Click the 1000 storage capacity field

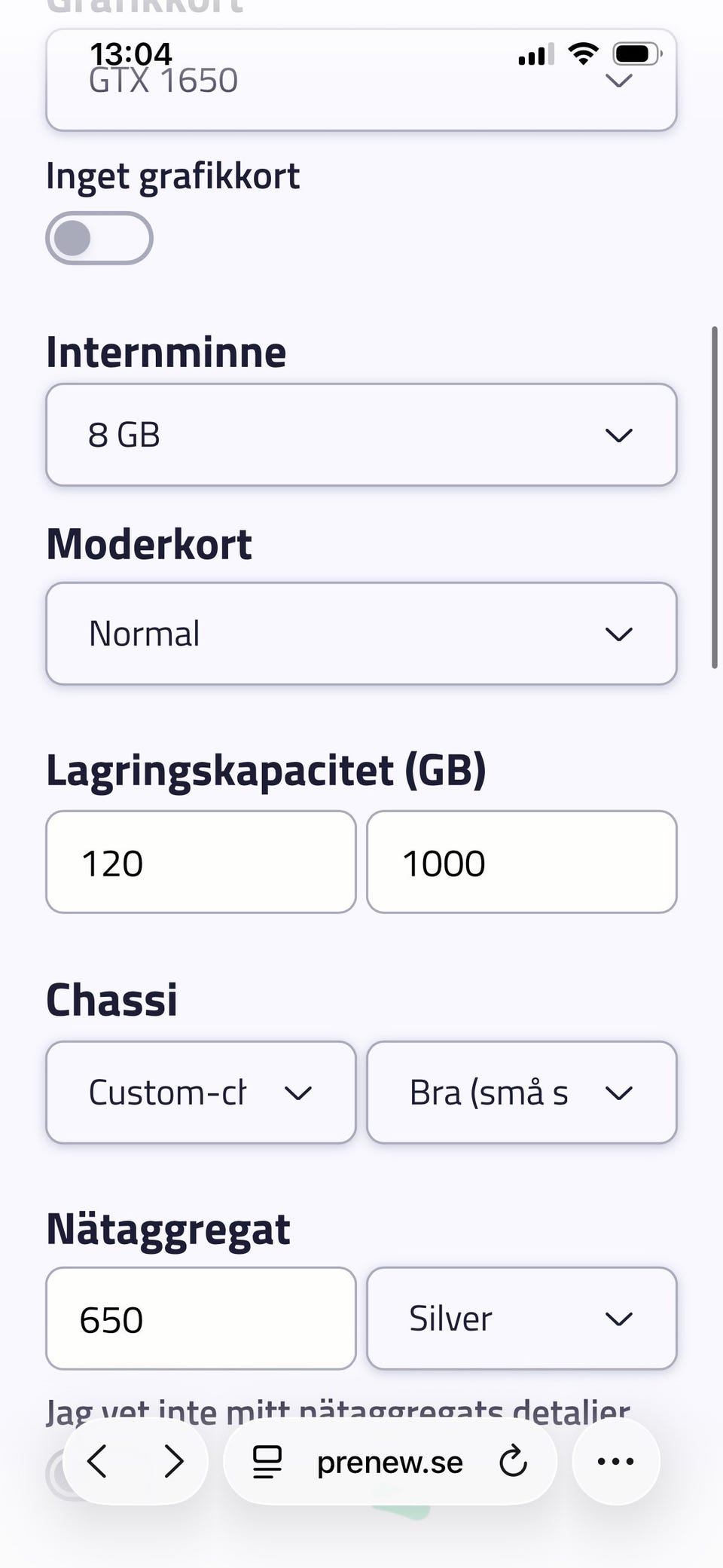point(521,862)
